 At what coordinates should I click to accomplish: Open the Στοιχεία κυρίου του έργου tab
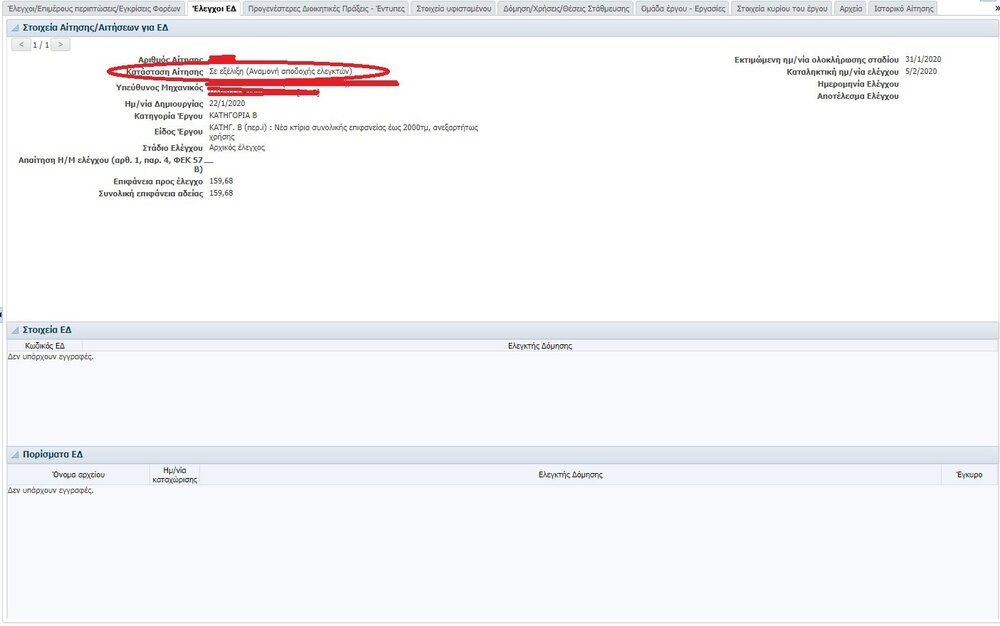[x=781, y=8]
